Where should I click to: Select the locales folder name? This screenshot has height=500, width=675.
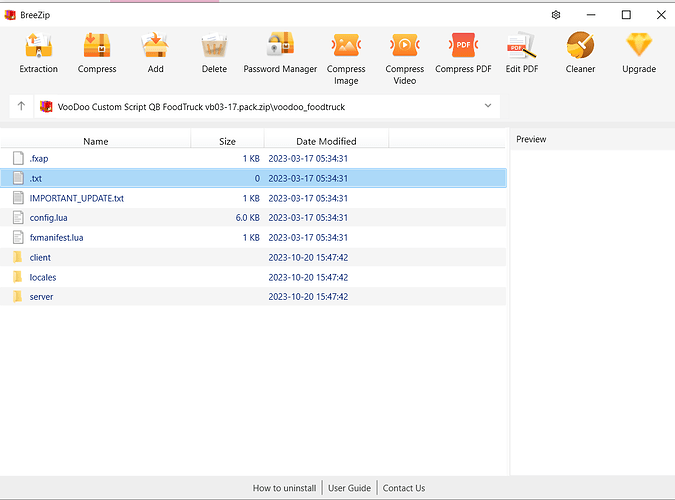[x=43, y=277]
